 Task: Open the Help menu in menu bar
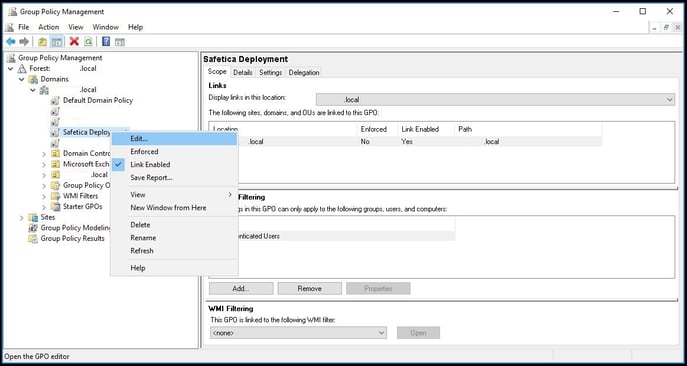135,27
